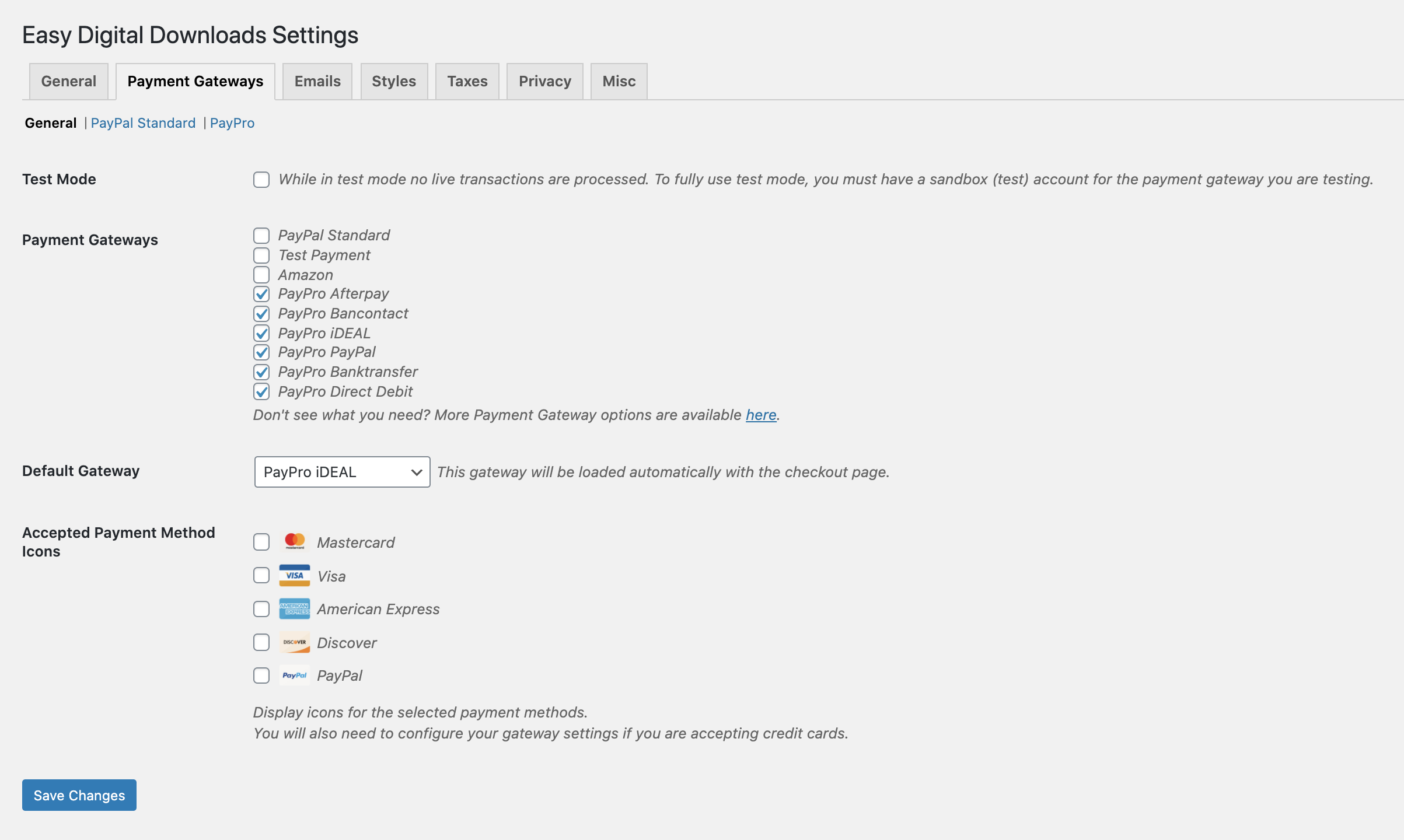The height and width of the screenshot is (840, 1404).
Task: Click the Mastercard card icon
Action: (295, 542)
